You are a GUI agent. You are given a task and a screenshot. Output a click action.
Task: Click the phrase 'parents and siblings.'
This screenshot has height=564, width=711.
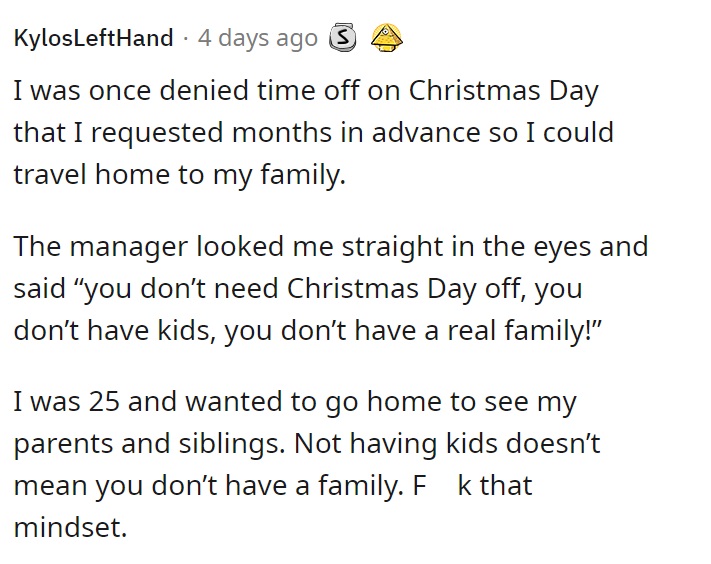(150, 444)
